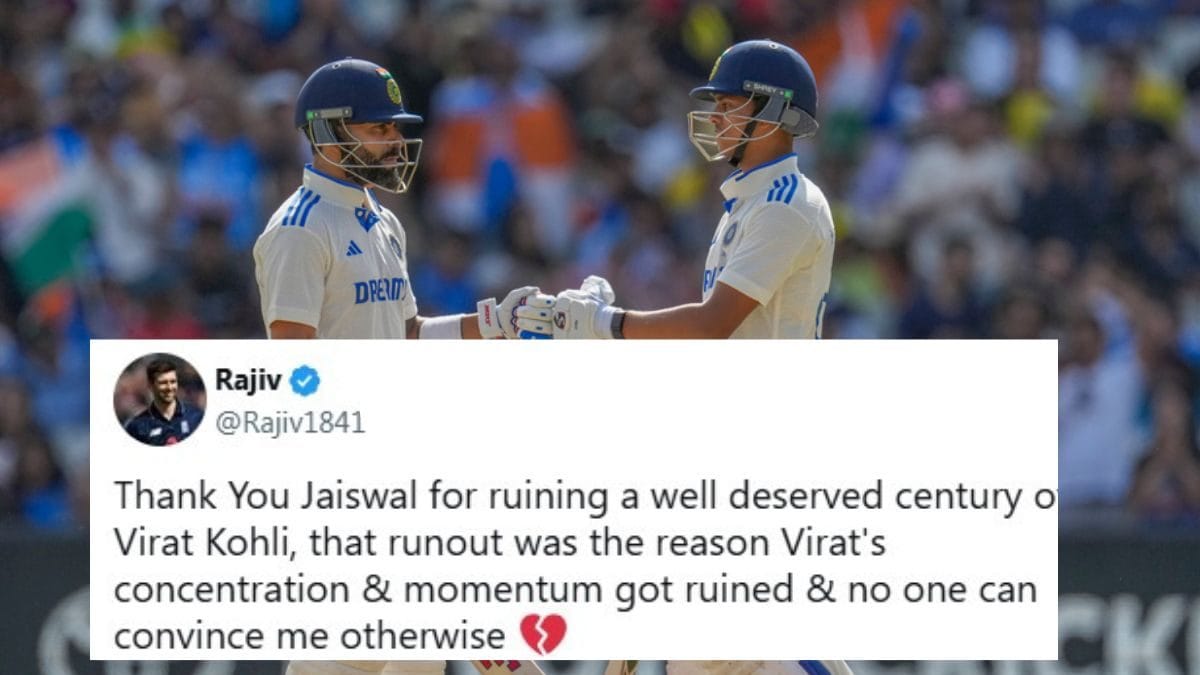Click the broken heart emoji in the tweet
Image resolution: width=1200 pixels, height=675 pixels.
(543, 635)
